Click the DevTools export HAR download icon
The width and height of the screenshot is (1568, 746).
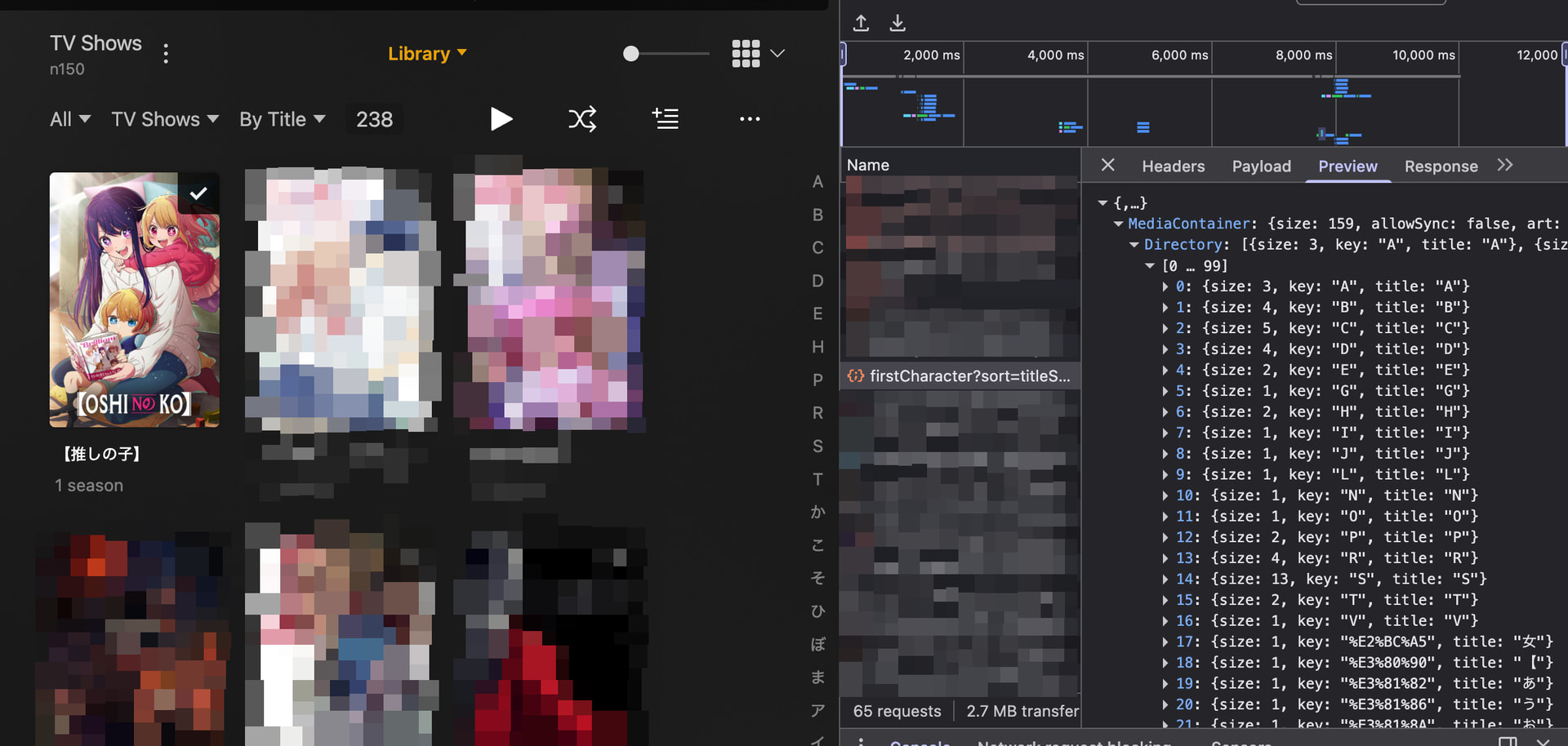(x=898, y=23)
